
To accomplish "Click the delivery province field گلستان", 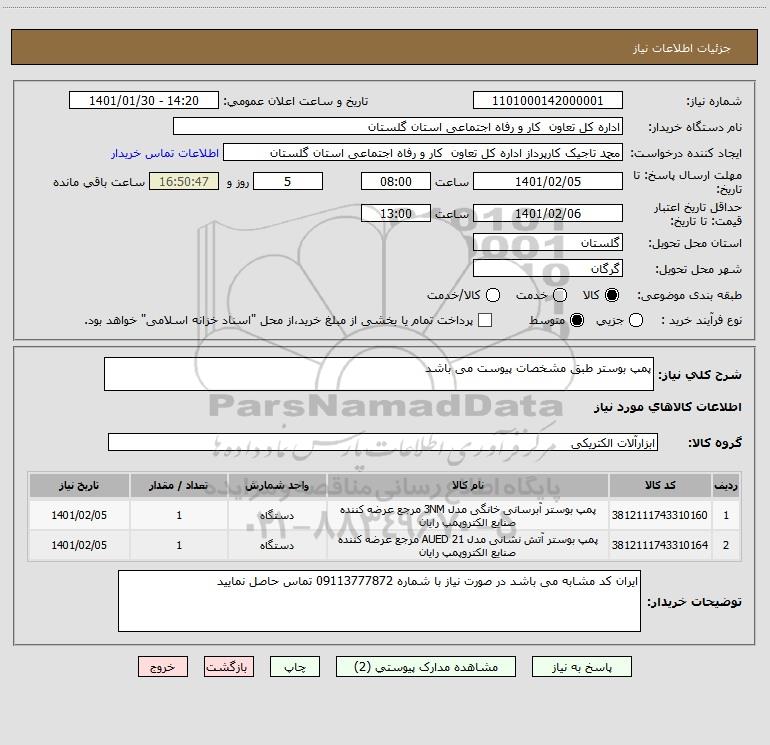I will click(x=548, y=242).
